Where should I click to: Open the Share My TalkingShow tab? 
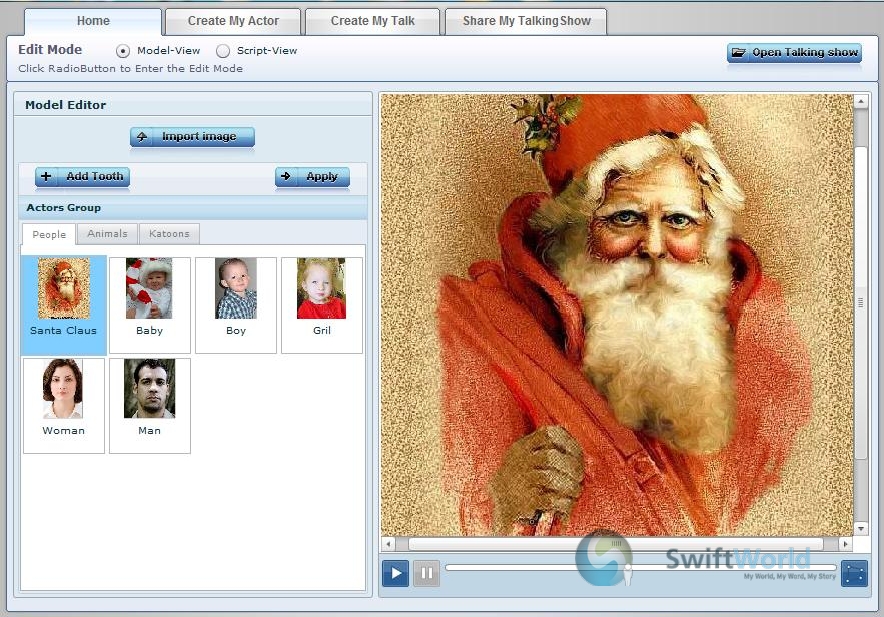[526, 21]
